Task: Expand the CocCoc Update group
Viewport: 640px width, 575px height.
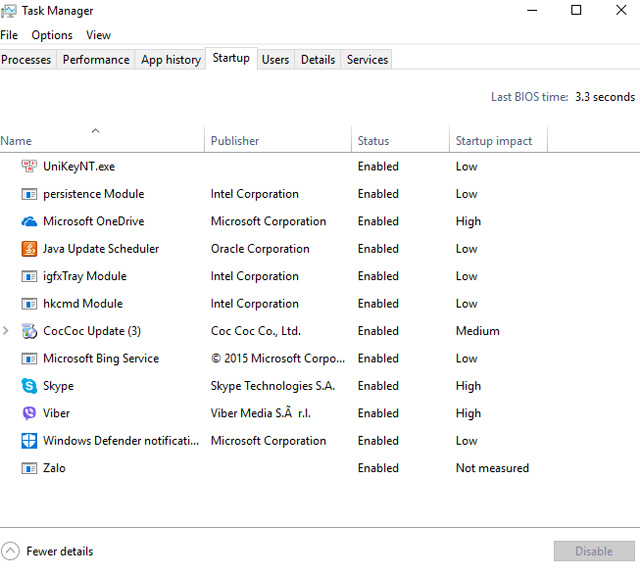Action: click(5, 331)
